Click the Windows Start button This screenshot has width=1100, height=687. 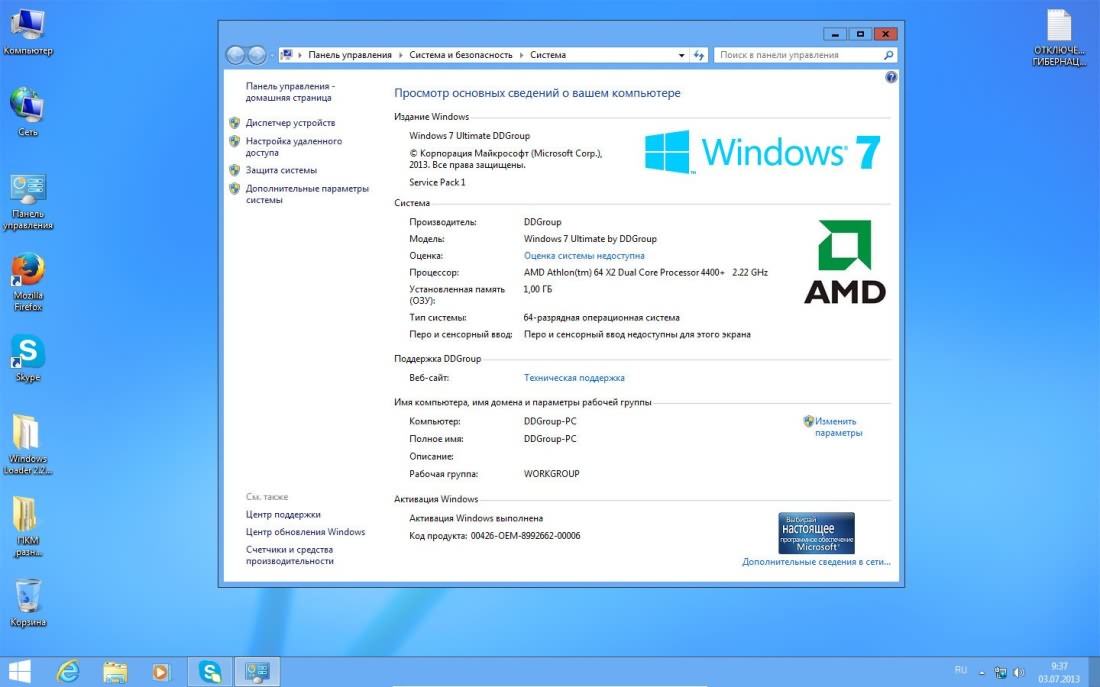click(x=19, y=671)
